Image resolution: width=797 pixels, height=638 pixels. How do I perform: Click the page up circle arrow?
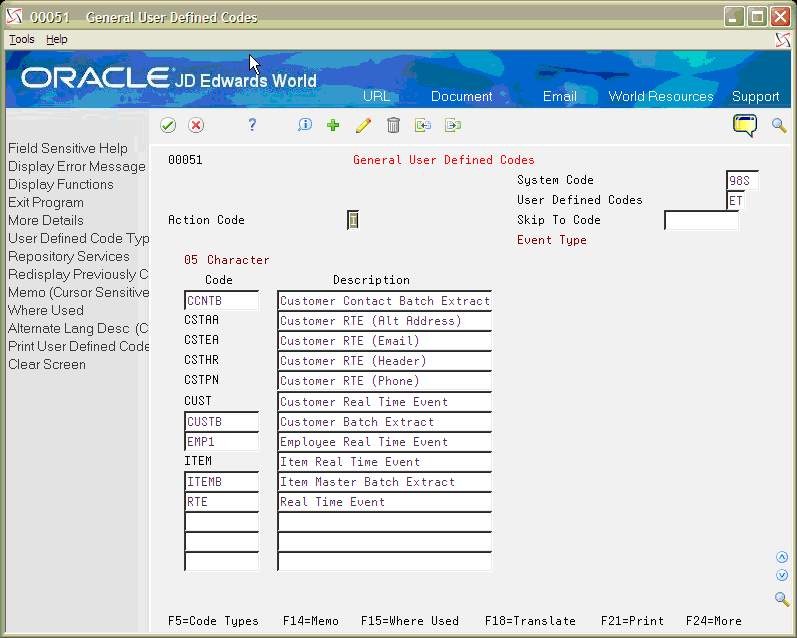782,557
